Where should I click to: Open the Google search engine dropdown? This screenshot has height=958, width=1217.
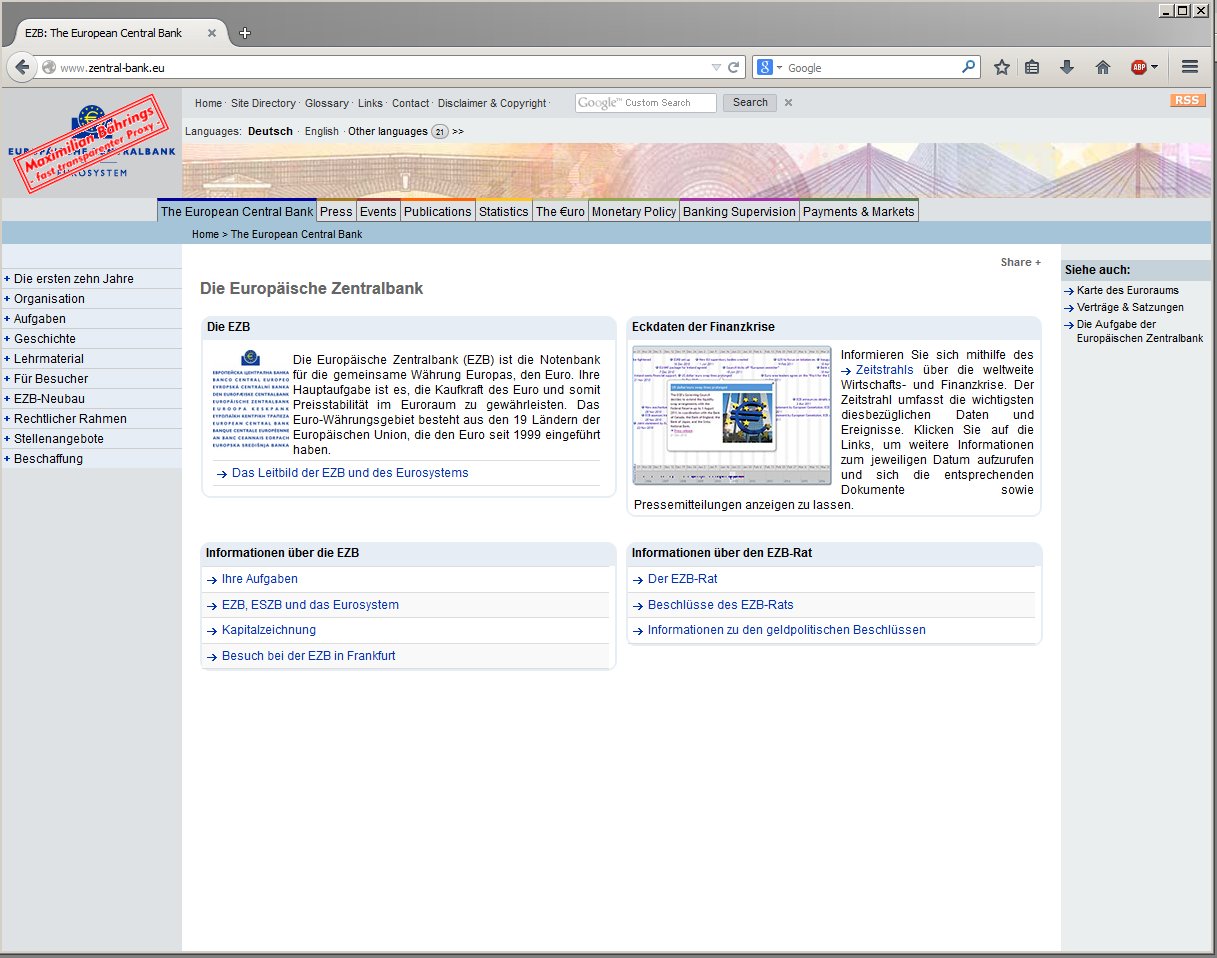tap(768, 67)
